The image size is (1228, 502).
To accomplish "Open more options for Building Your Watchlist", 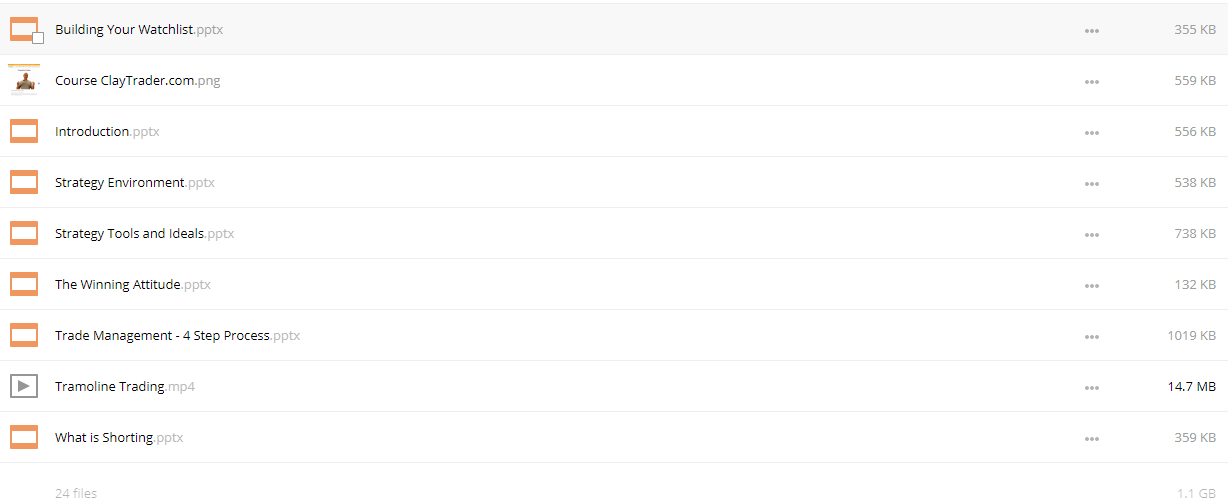I will [x=1092, y=31].
